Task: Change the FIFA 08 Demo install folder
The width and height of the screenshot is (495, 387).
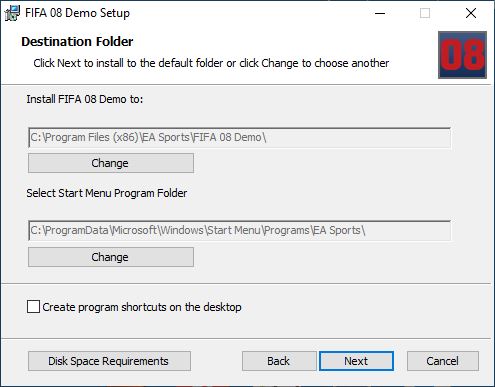Action: click(111, 163)
